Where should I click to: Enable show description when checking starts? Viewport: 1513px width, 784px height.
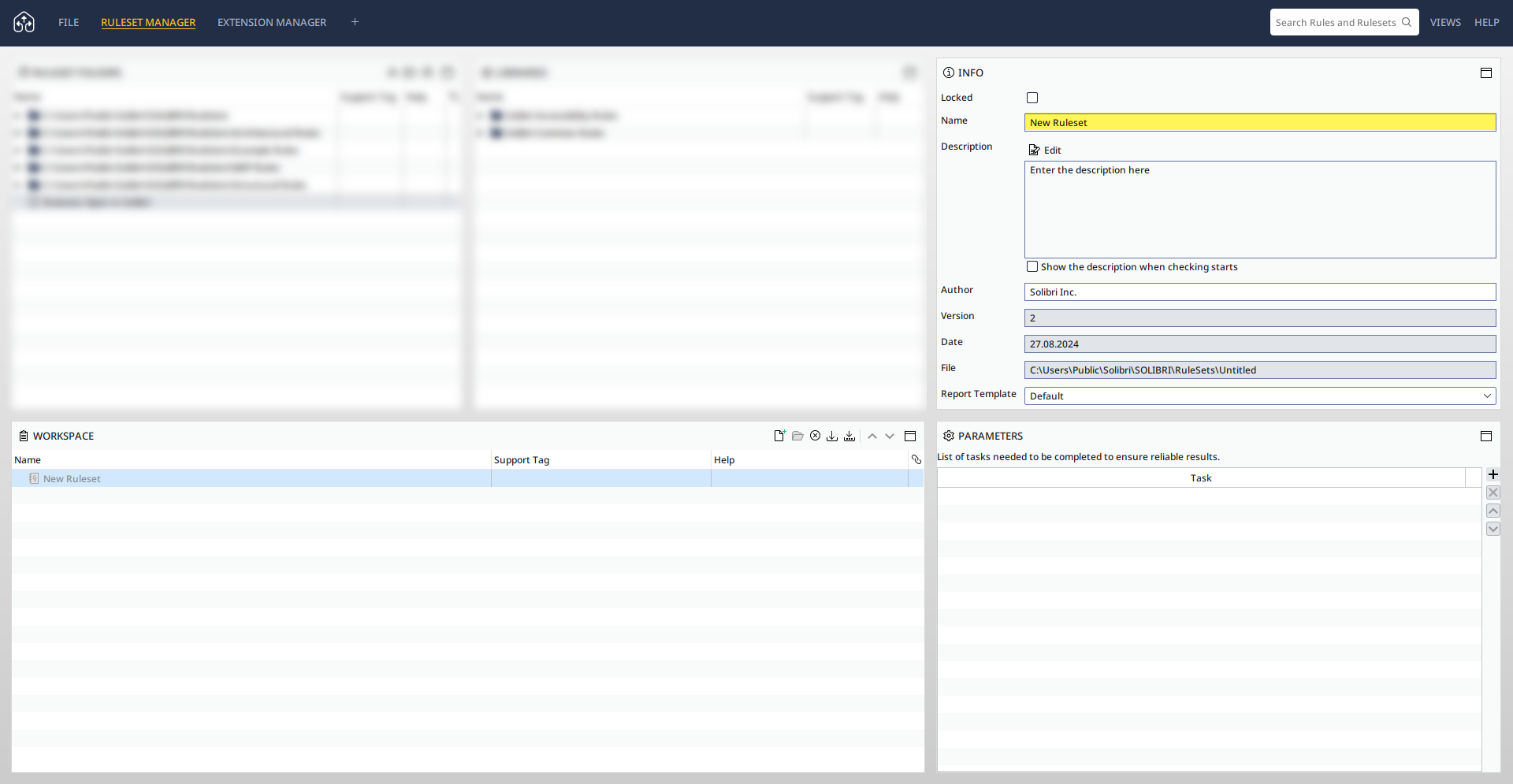(x=1032, y=267)
